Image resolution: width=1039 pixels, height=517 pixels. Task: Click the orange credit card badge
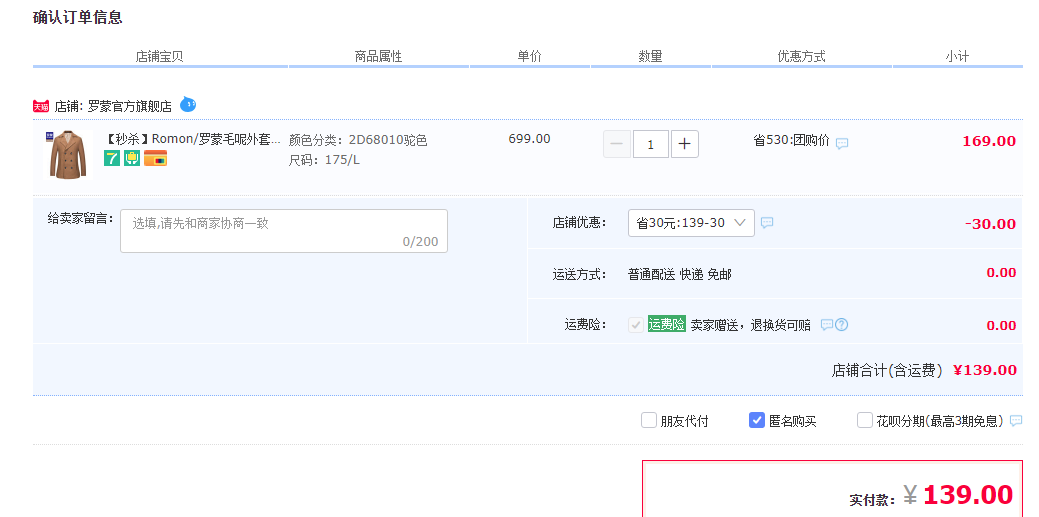155,158
